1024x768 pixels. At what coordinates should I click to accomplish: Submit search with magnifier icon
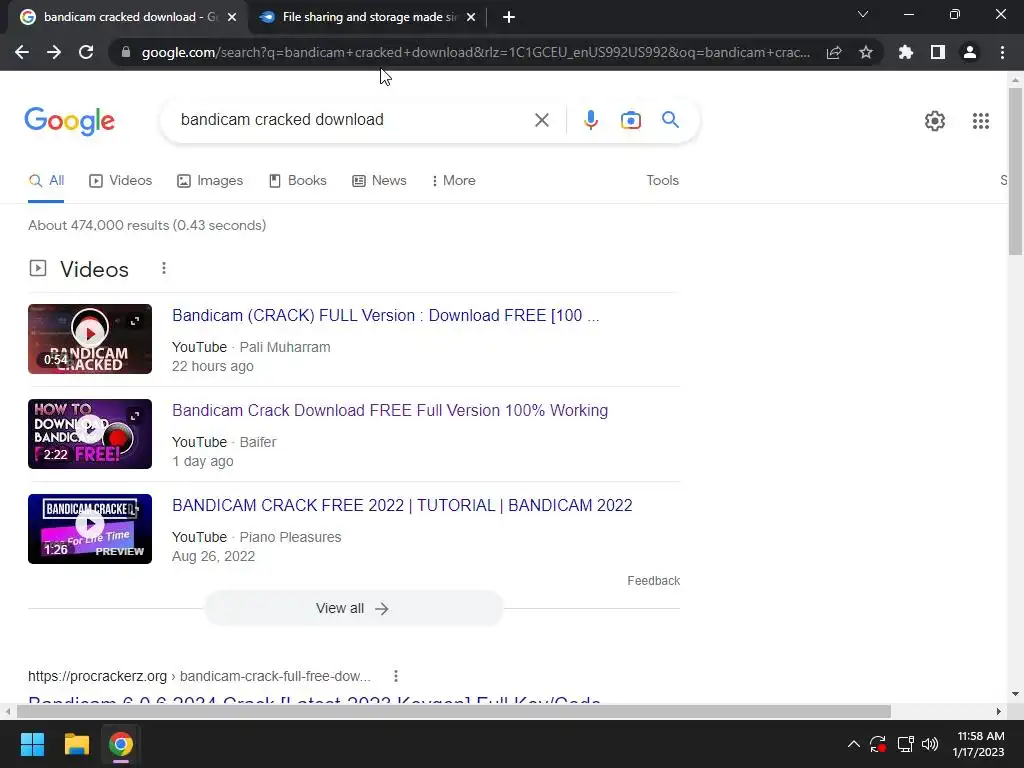[x=670, y=120]
